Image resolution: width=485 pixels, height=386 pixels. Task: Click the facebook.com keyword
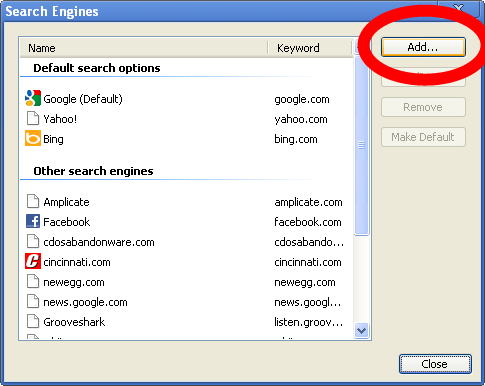[308, 222]
